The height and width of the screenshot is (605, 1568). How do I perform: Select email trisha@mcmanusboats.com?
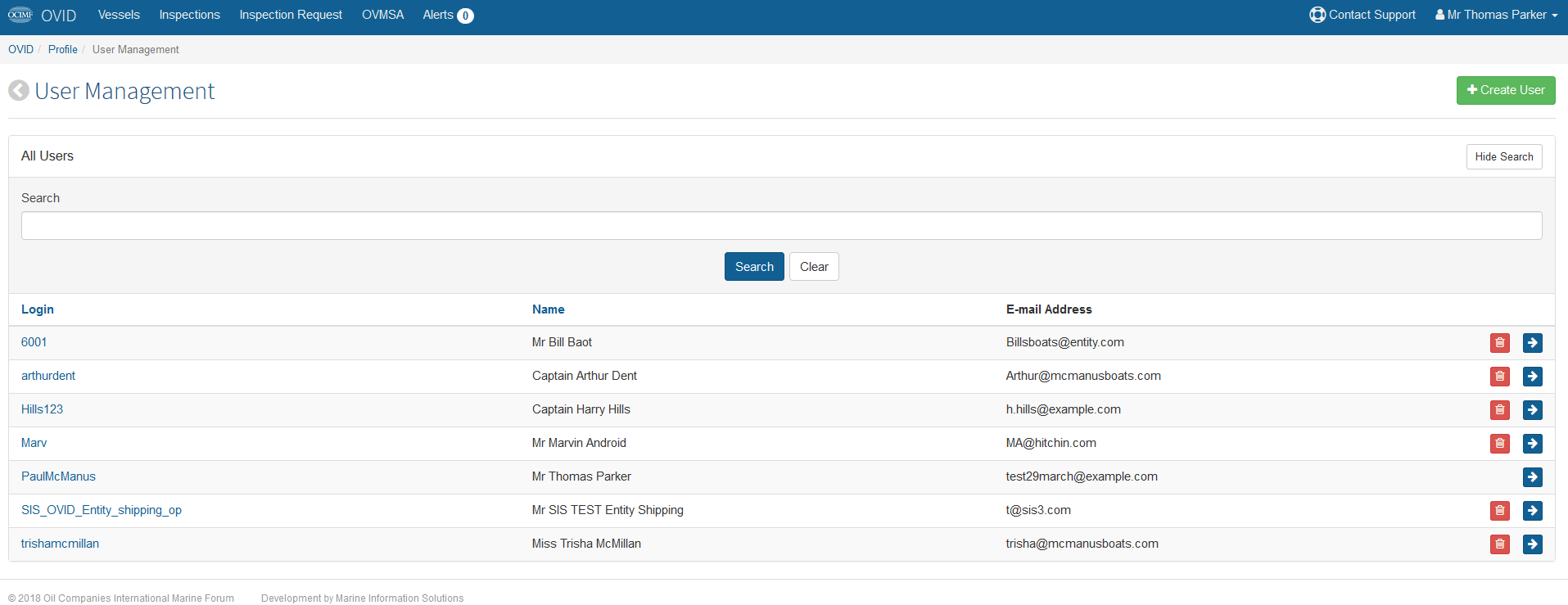tap(1082, 544)
